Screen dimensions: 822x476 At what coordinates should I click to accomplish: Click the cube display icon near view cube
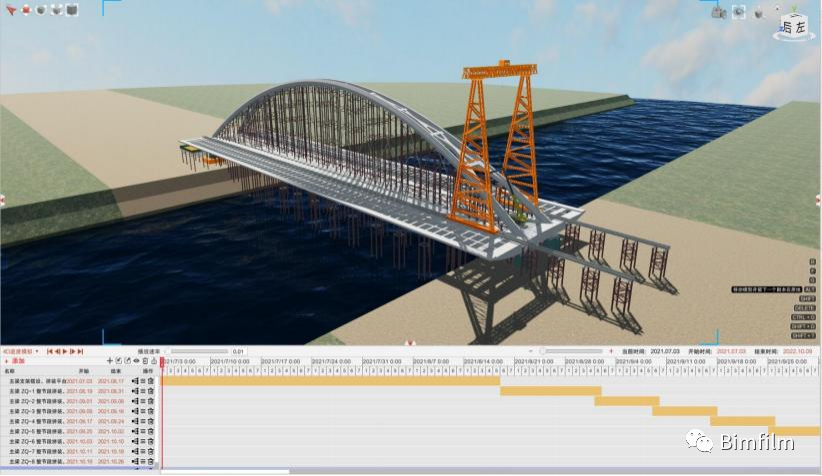pyautogui.click(x=759, y=13)
